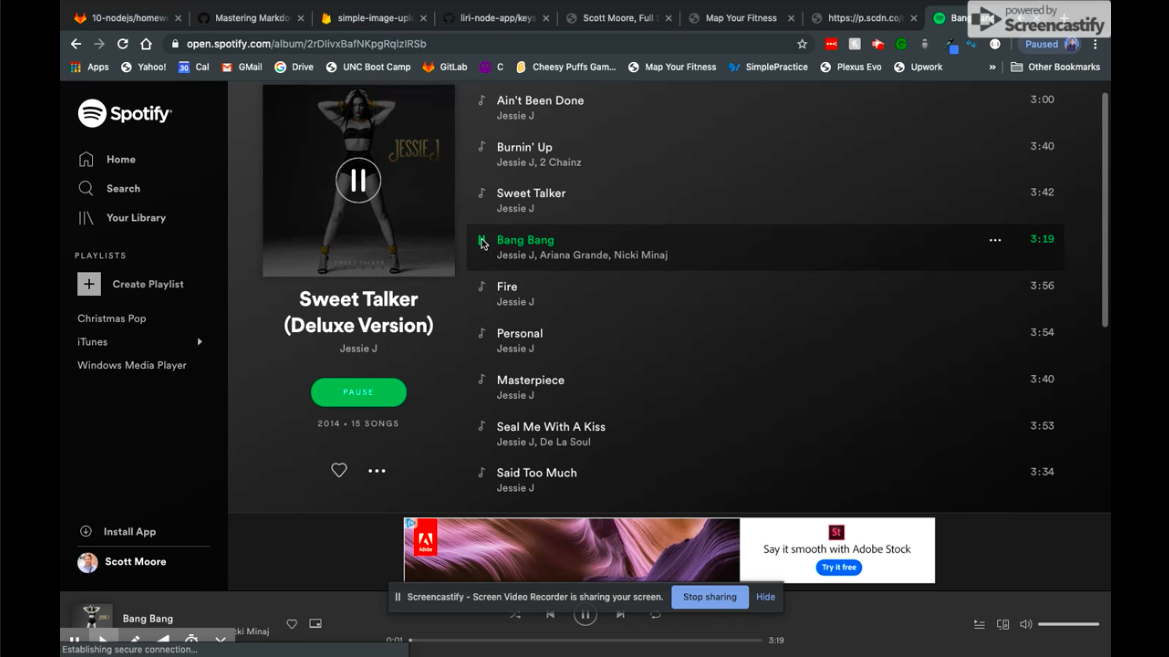Select the Said Too Much track
The image size is (1169, 657).
(x=766, y=480)
